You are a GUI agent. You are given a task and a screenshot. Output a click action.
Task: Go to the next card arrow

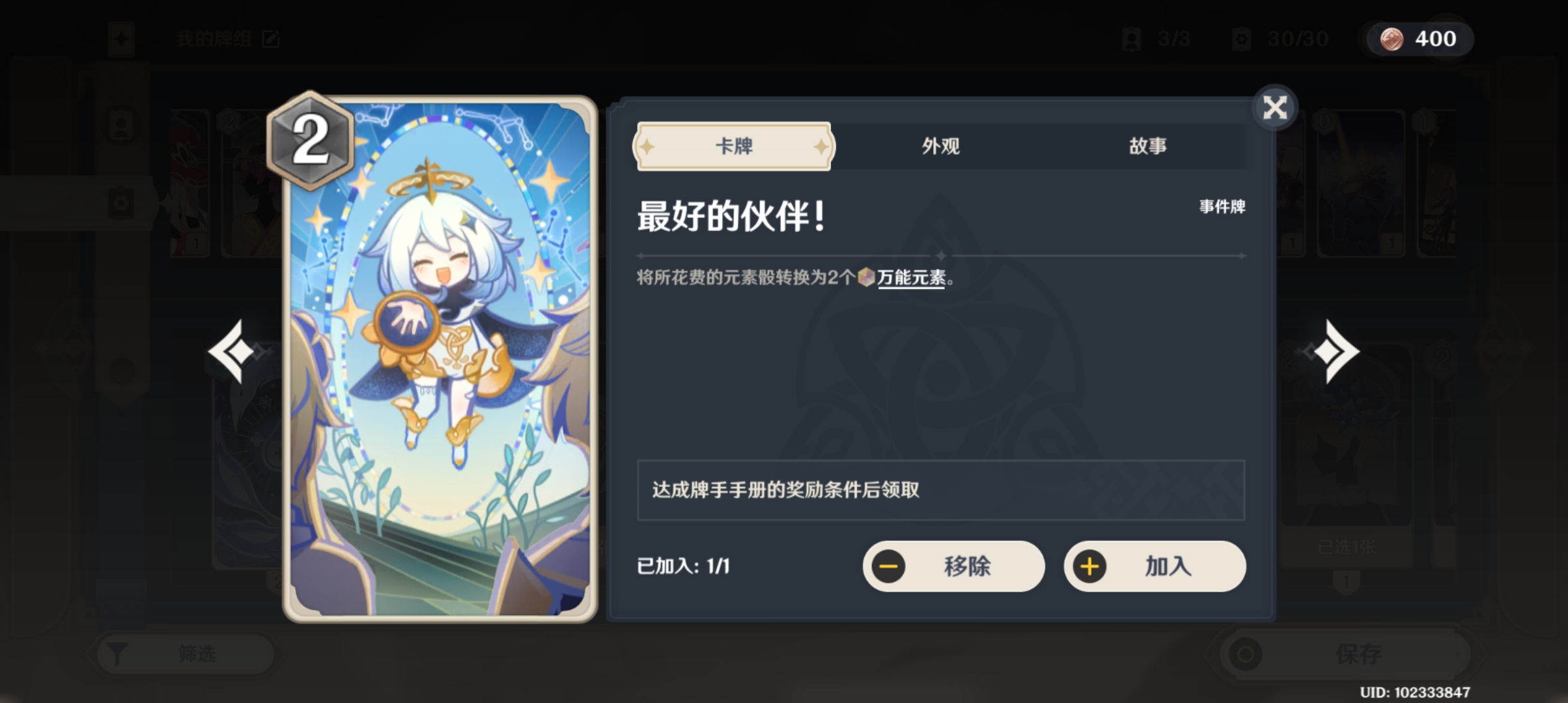click(1336, 351)
